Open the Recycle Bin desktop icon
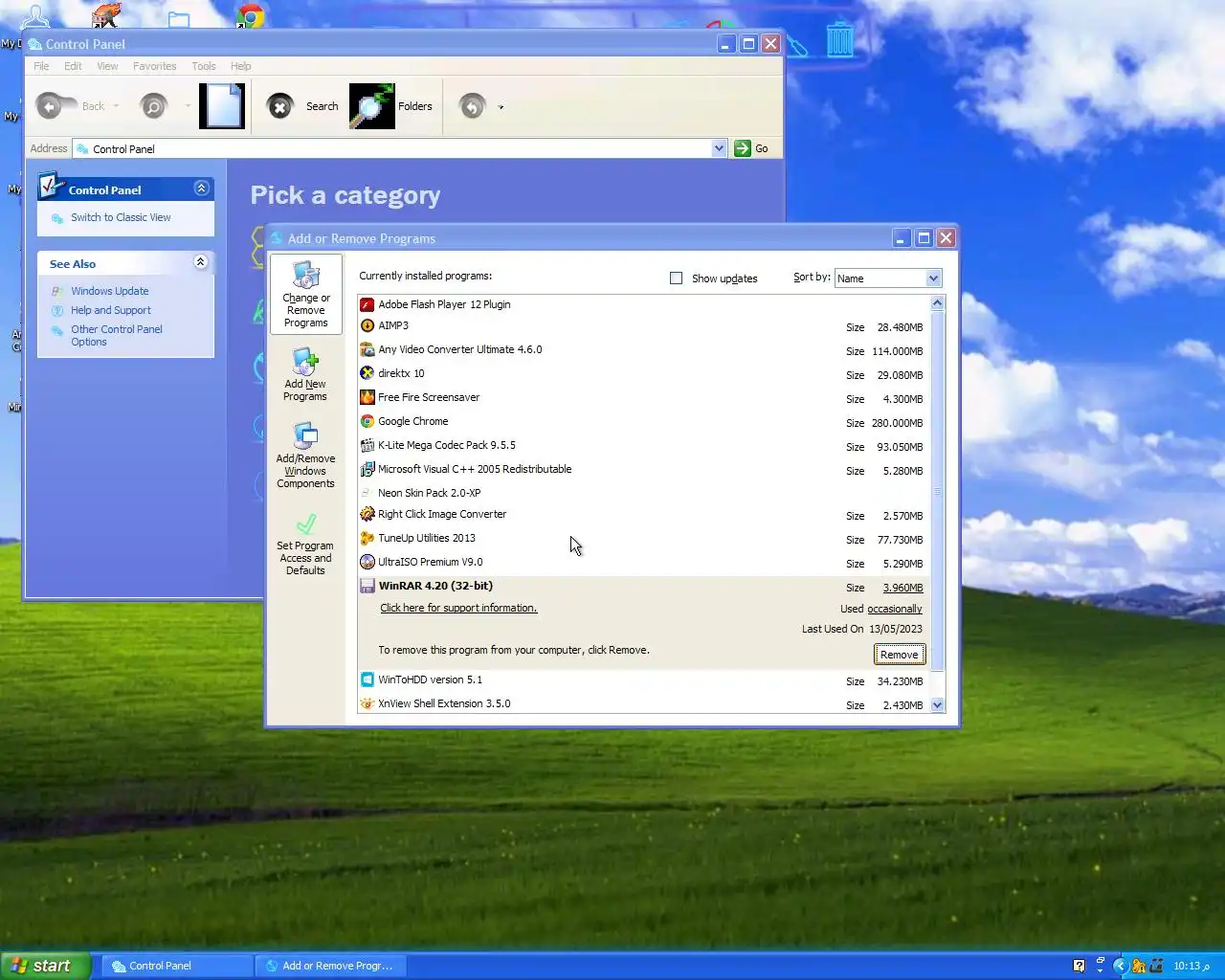The image size is (1225, 980). point(839,38)
